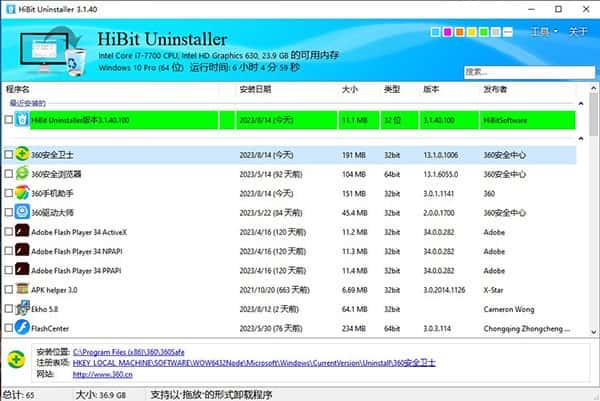
Task: Select the blue theme color swatch
Action: (435, 32)
